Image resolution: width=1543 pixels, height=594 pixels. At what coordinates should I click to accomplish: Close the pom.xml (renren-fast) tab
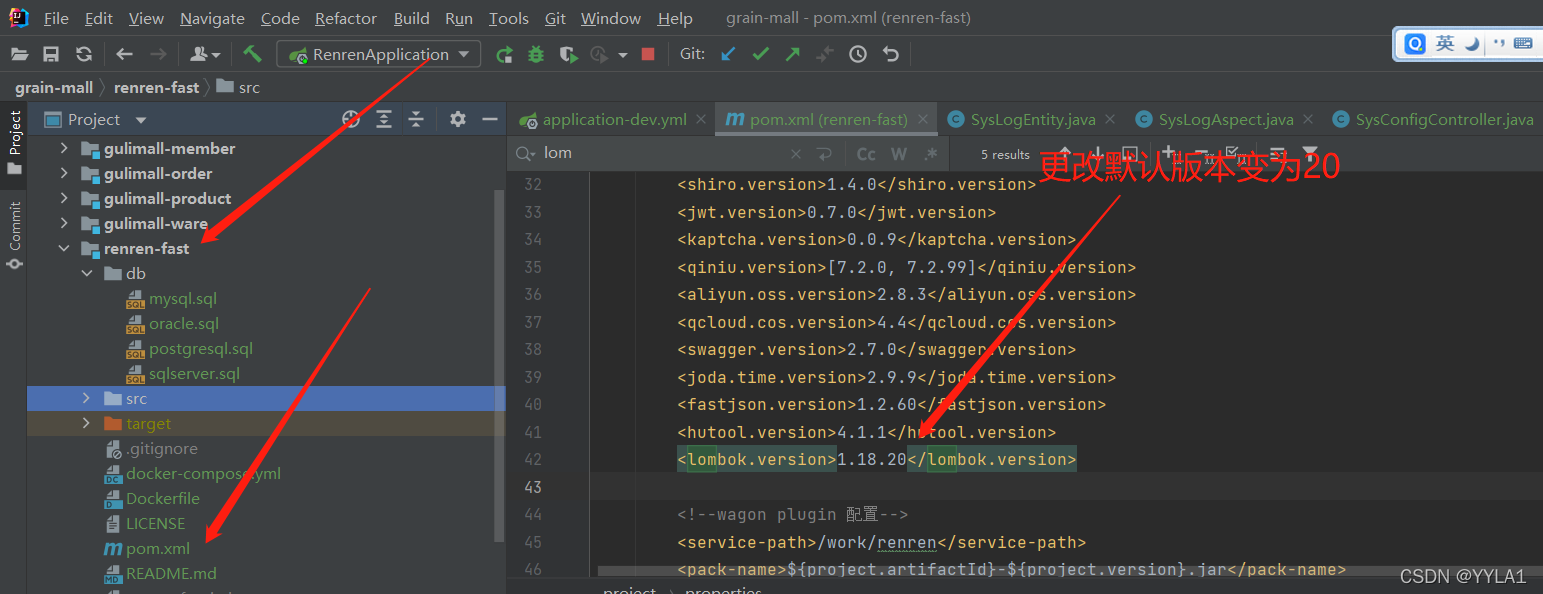pos(923,120)
